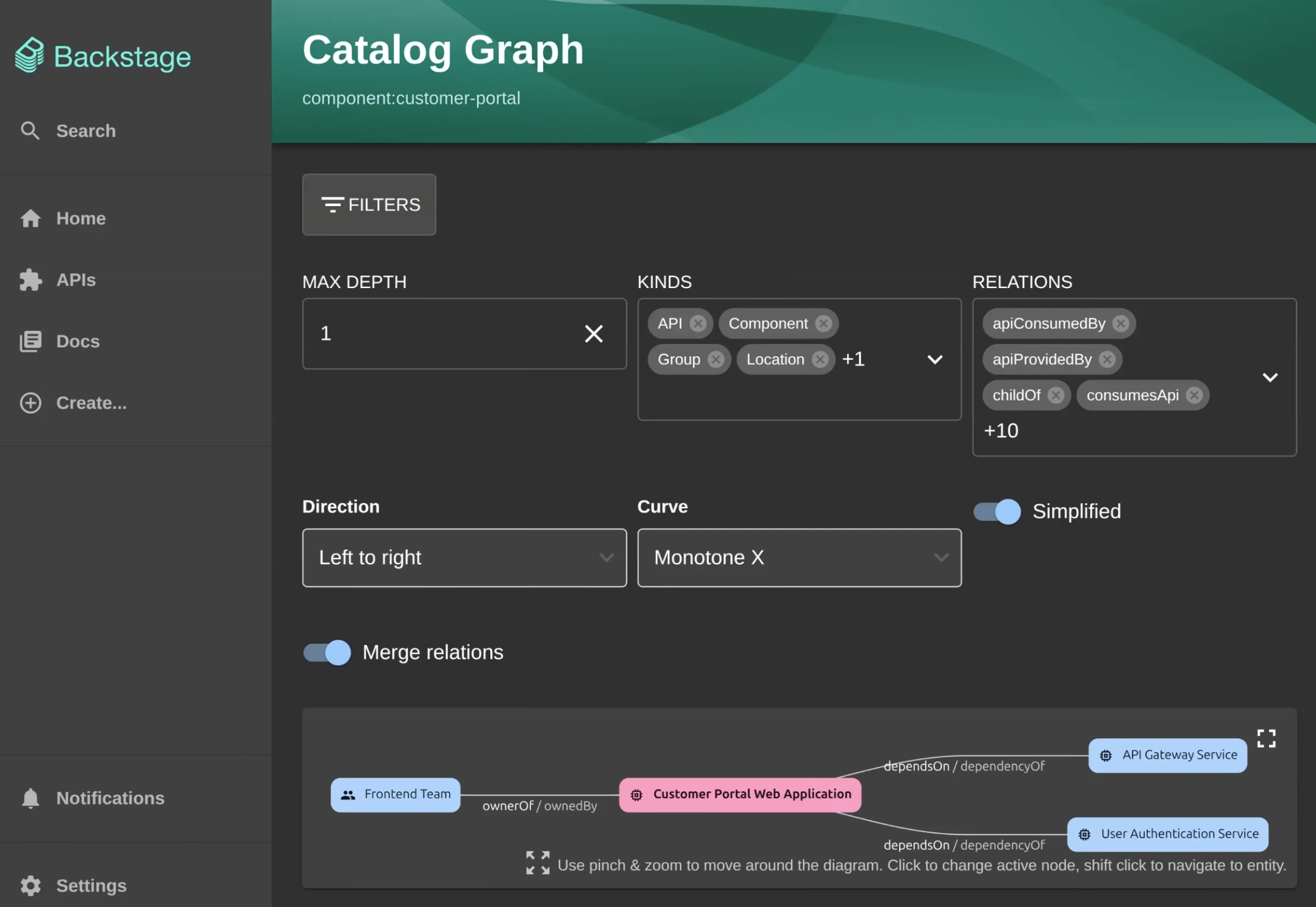Select the APIs puzzle icon
The image size is (1316, 907).
[x=30, y=280]
